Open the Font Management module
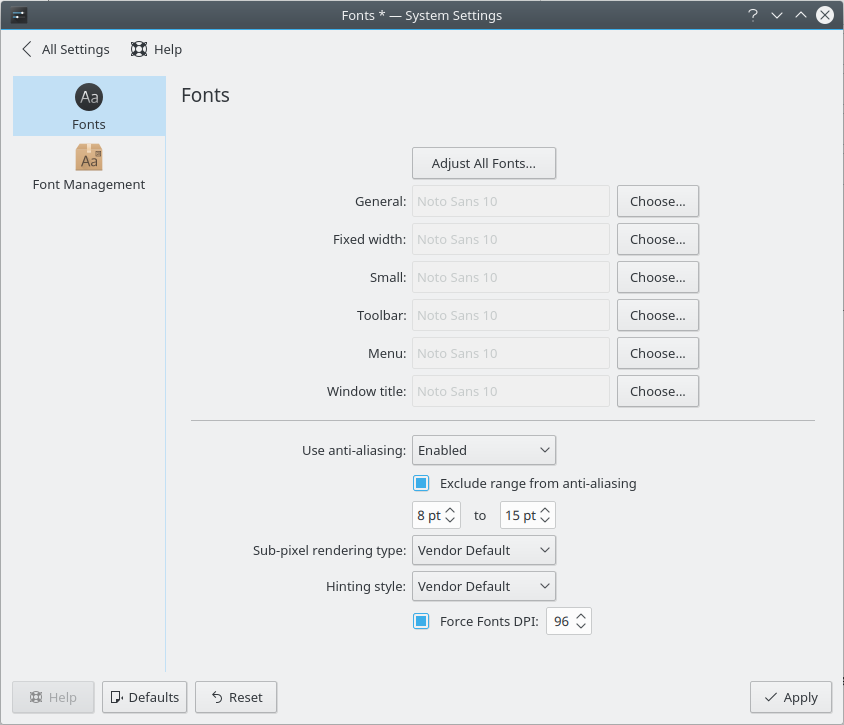Viewport: 844px width, 725px height. pos(89,167)
